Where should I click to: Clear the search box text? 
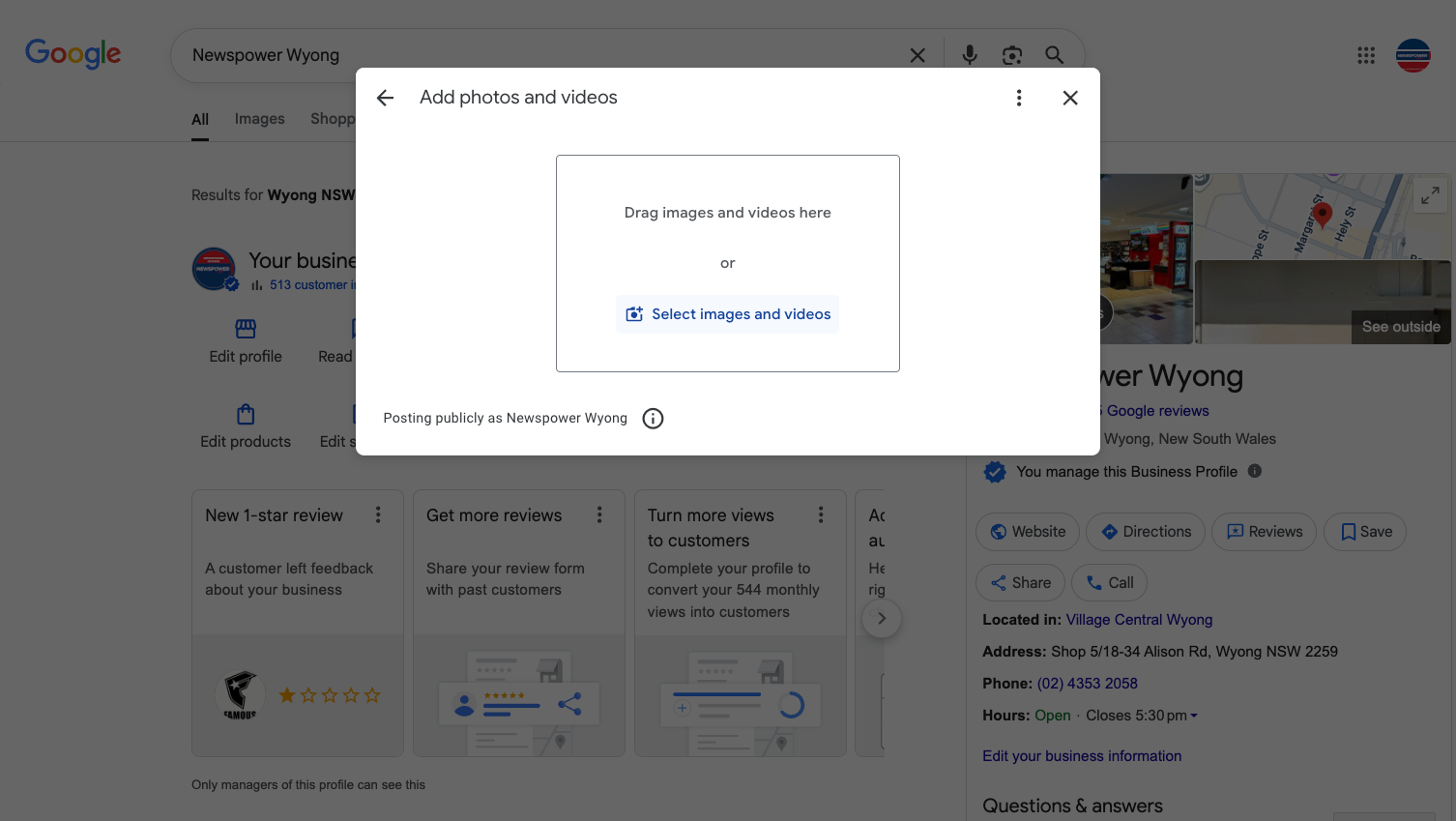point(917,55)
